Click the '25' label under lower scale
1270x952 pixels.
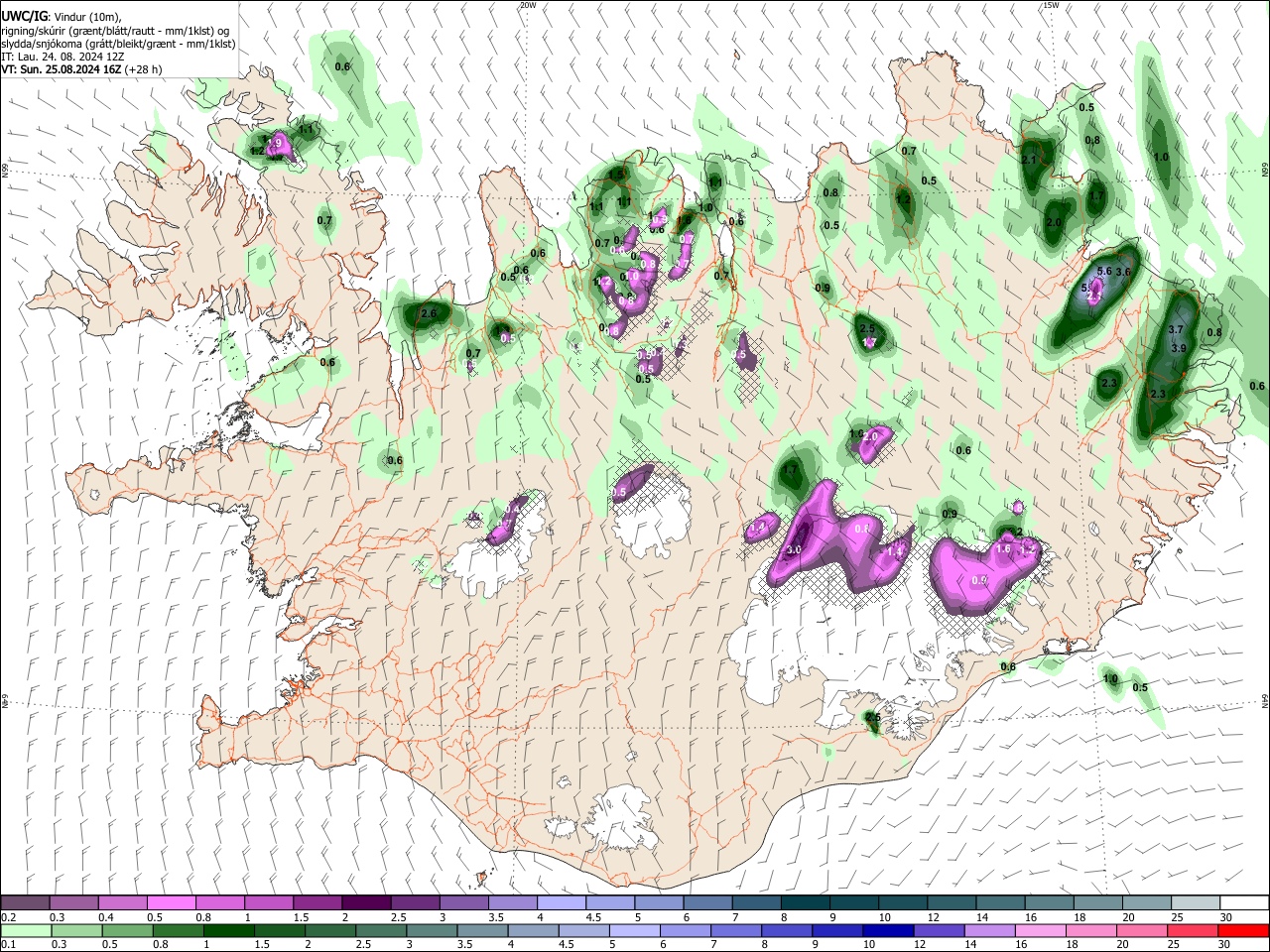[x=1176, y=945]
